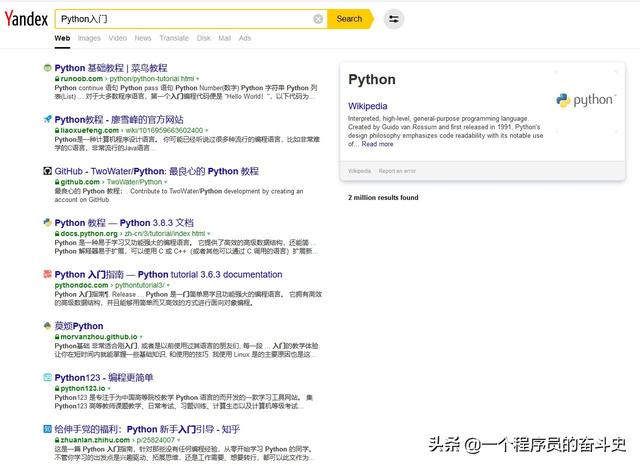Click the lock icon beside runoob.com
This screenshot has height=466, width=640.
click(57, 79)
